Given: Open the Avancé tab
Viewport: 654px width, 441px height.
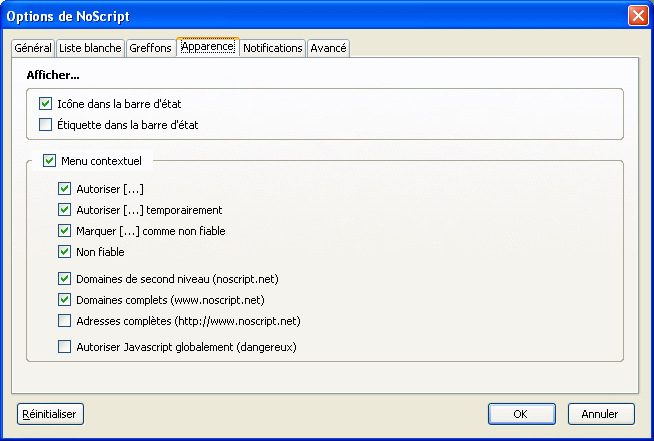Looking at the screenshot, I should 328,48.
